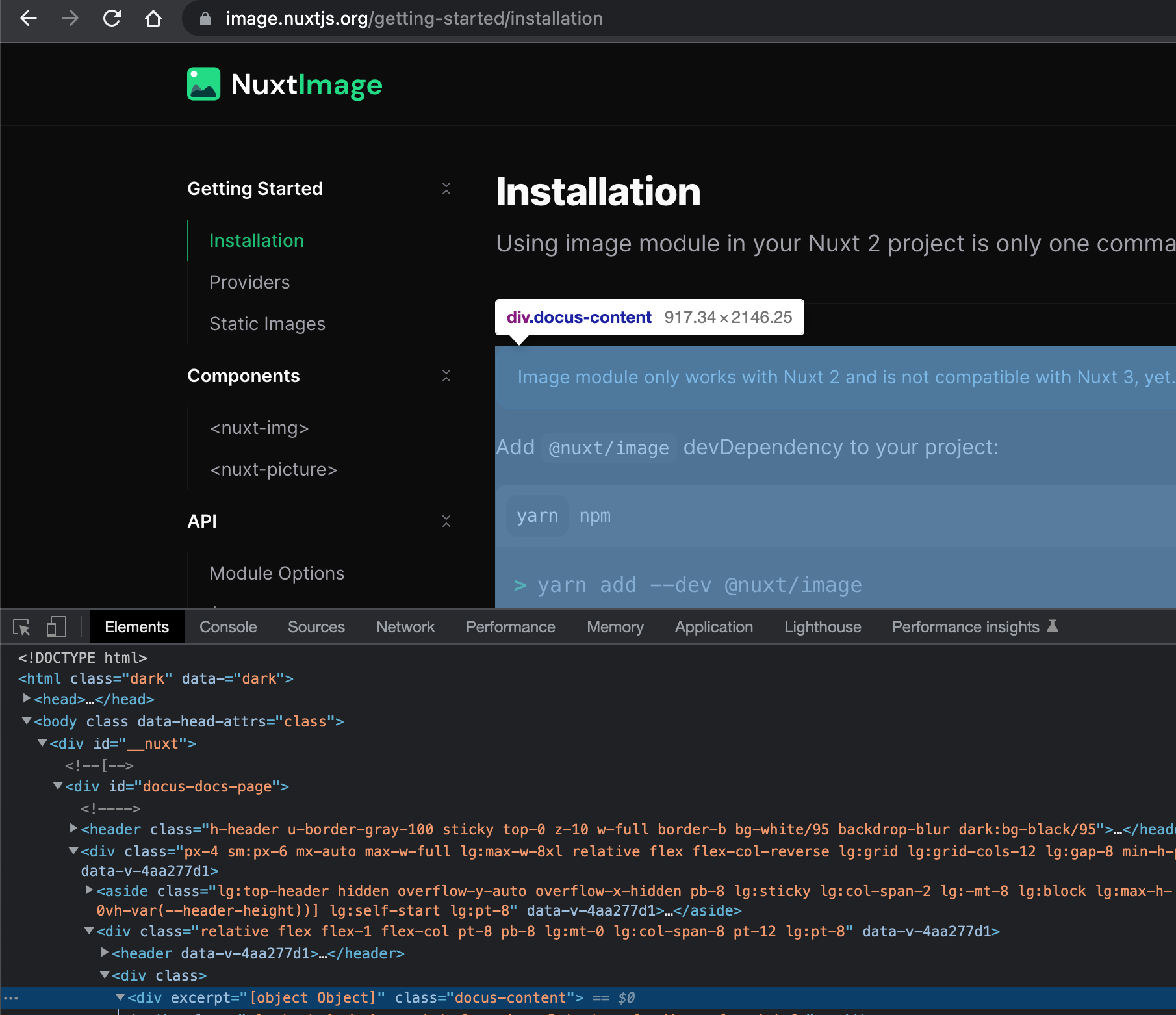The image size is (1176, 1015).
Task: Open the Installation sidebar link
Action: 257,240
